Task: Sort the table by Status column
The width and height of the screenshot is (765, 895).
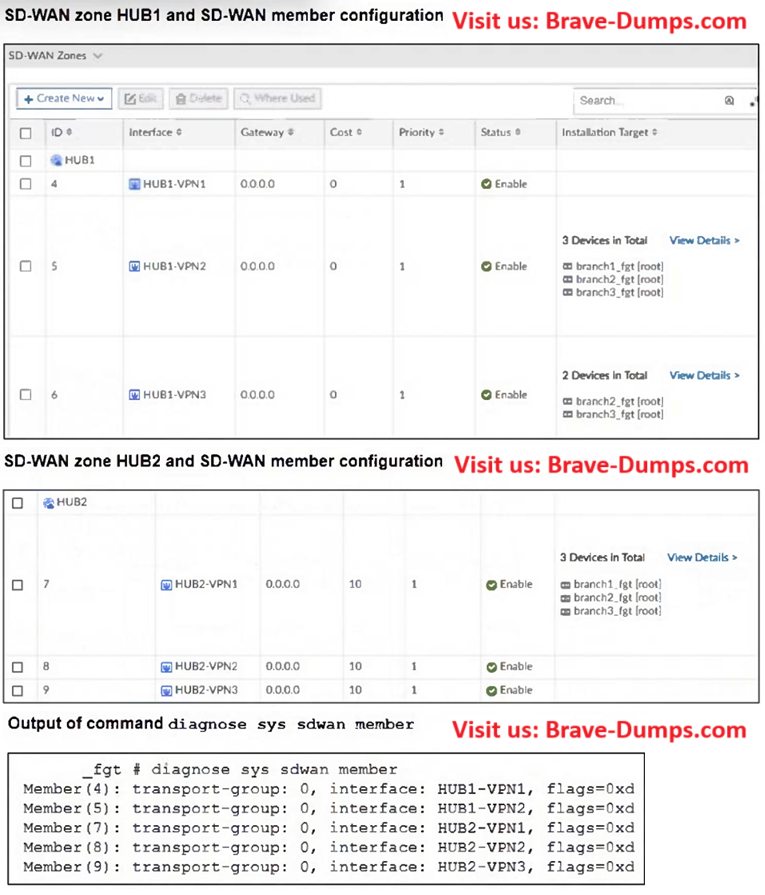Action: coord(498,133)
